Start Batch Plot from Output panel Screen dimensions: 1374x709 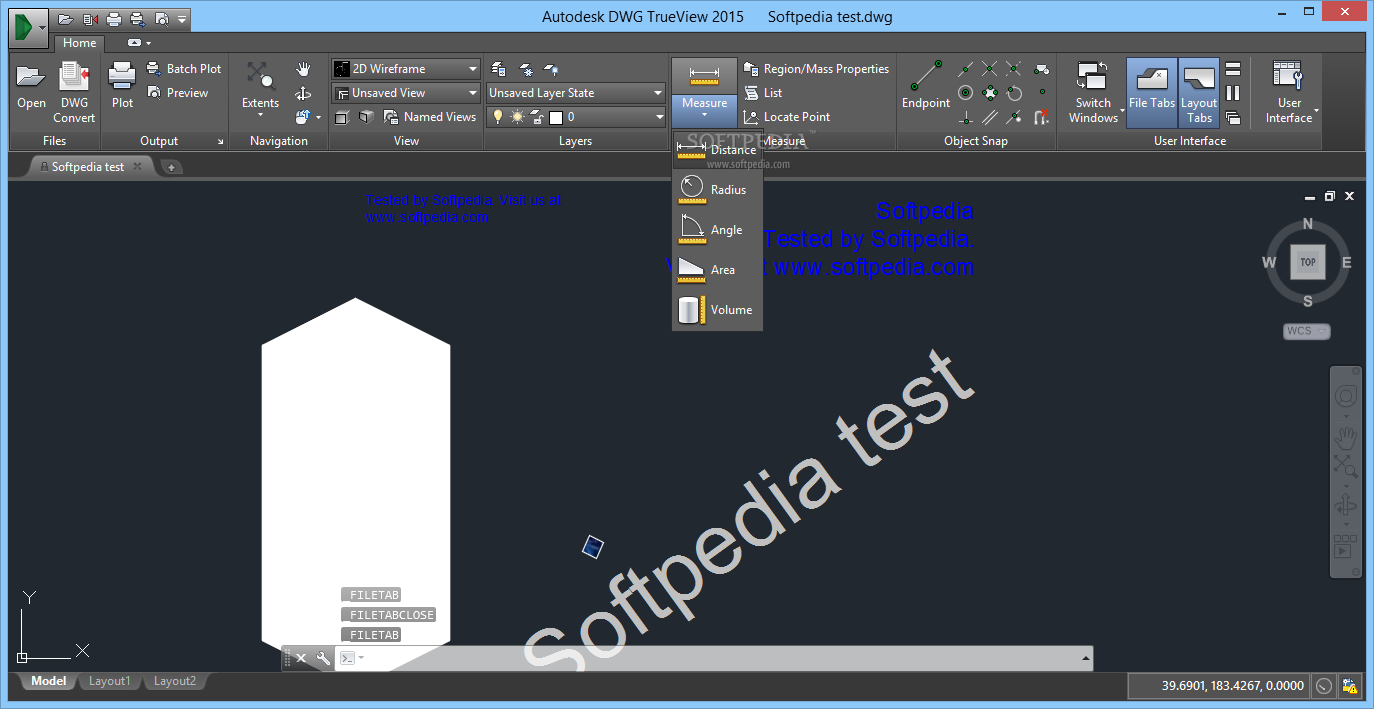(x=184, y=69)
